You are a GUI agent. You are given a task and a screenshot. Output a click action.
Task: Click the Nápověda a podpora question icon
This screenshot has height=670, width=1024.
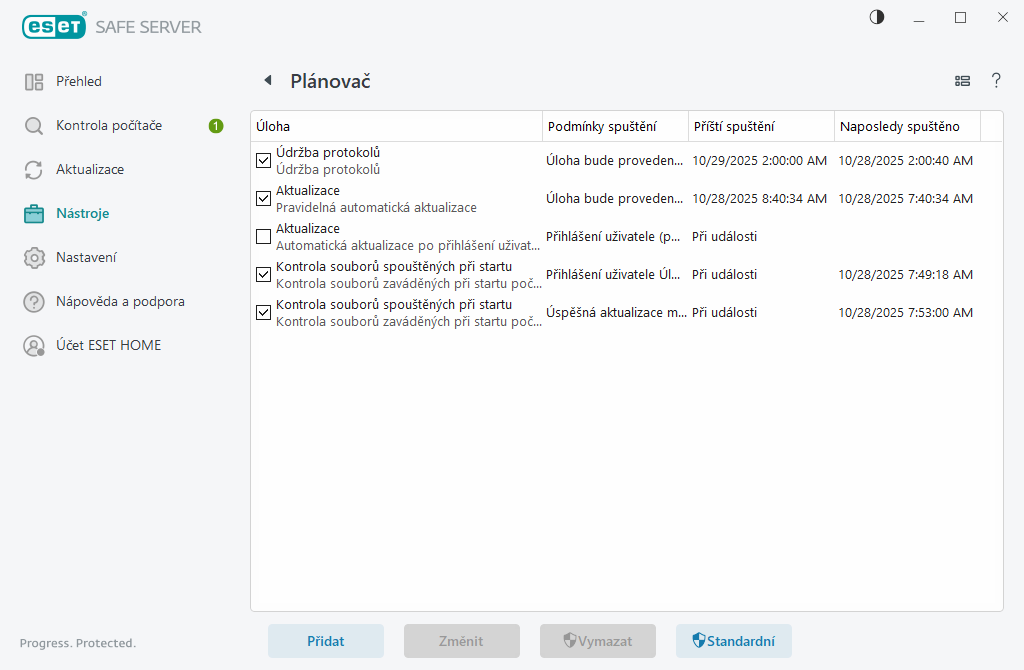pos(34,302)
